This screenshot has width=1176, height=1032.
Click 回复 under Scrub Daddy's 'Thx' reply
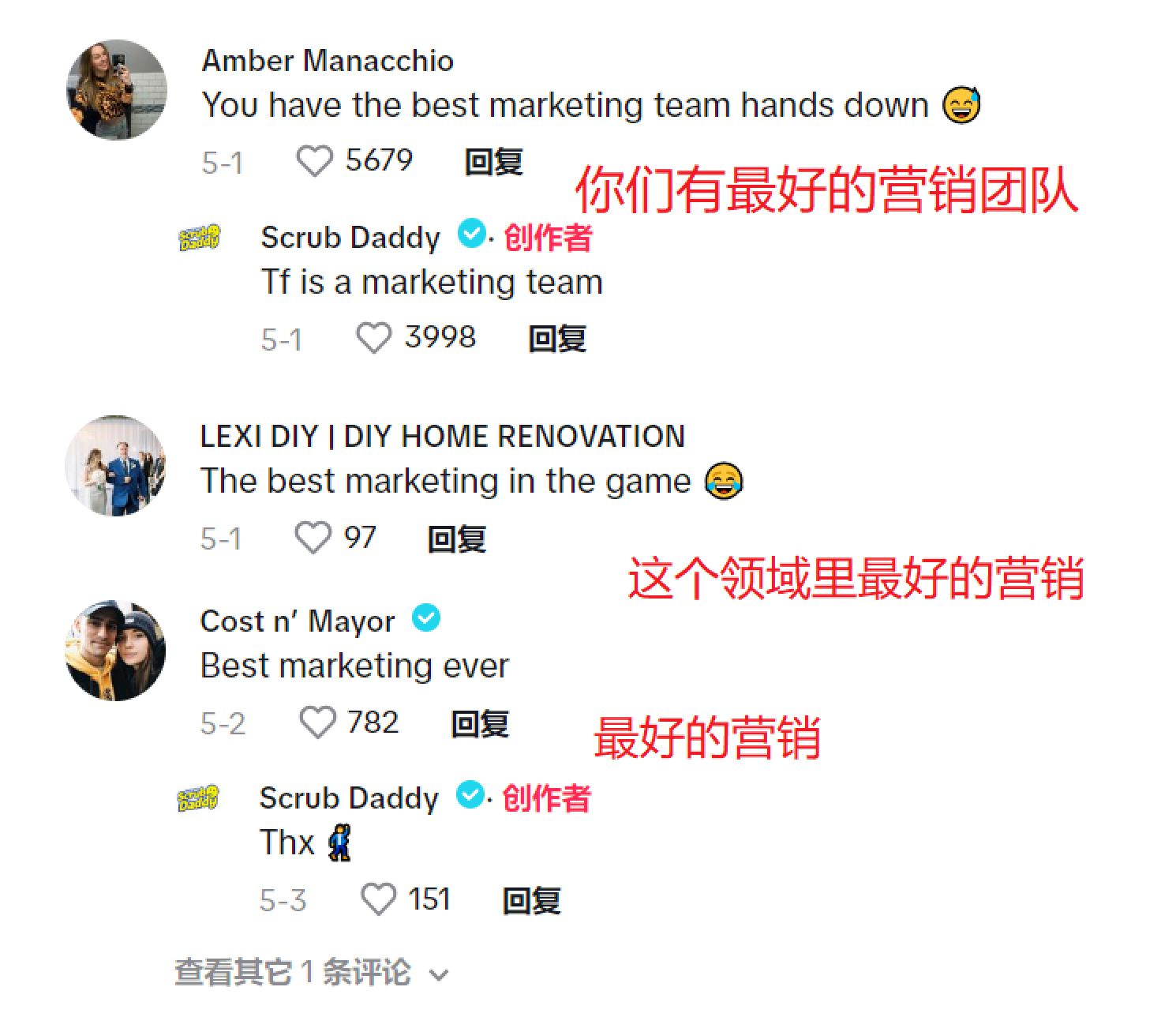click(x=532, y=900)
